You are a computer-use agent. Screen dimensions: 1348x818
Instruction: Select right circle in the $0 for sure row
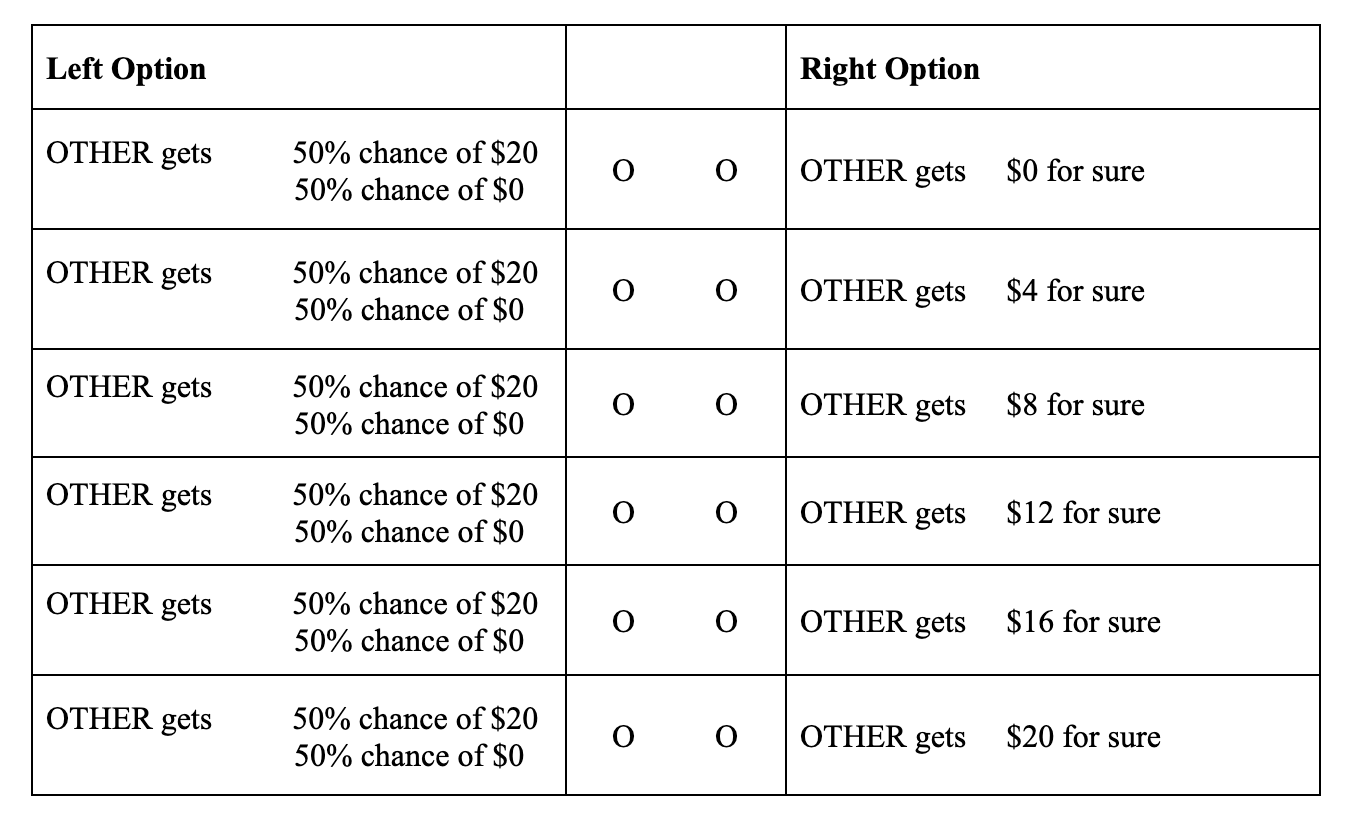(x=727, y=172)
